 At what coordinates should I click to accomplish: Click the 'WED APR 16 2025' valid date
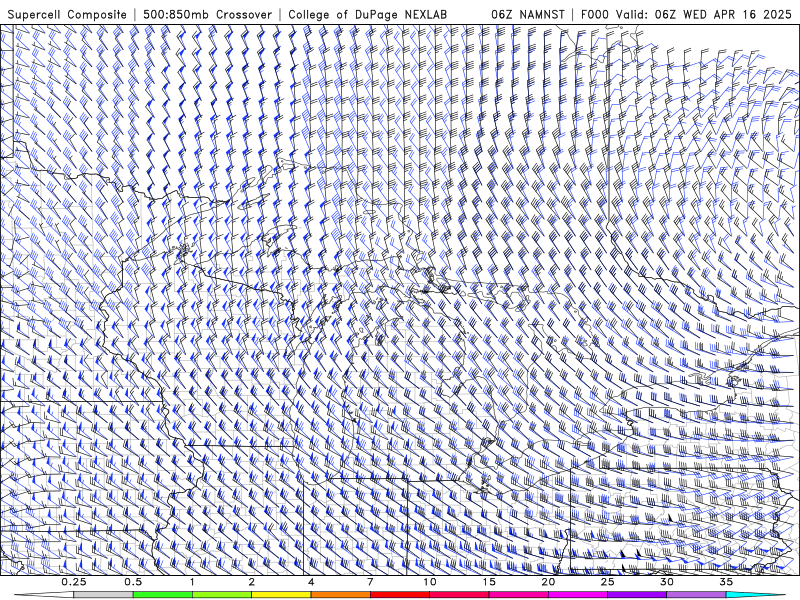pyautogui.click(x=738, y=14)
